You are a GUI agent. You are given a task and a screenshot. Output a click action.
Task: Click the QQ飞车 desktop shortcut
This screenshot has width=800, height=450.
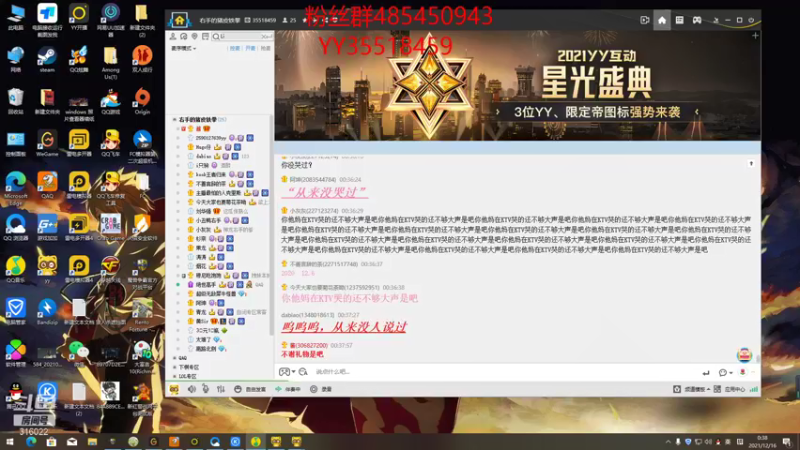pyautogui.click(x=110, y=143)
